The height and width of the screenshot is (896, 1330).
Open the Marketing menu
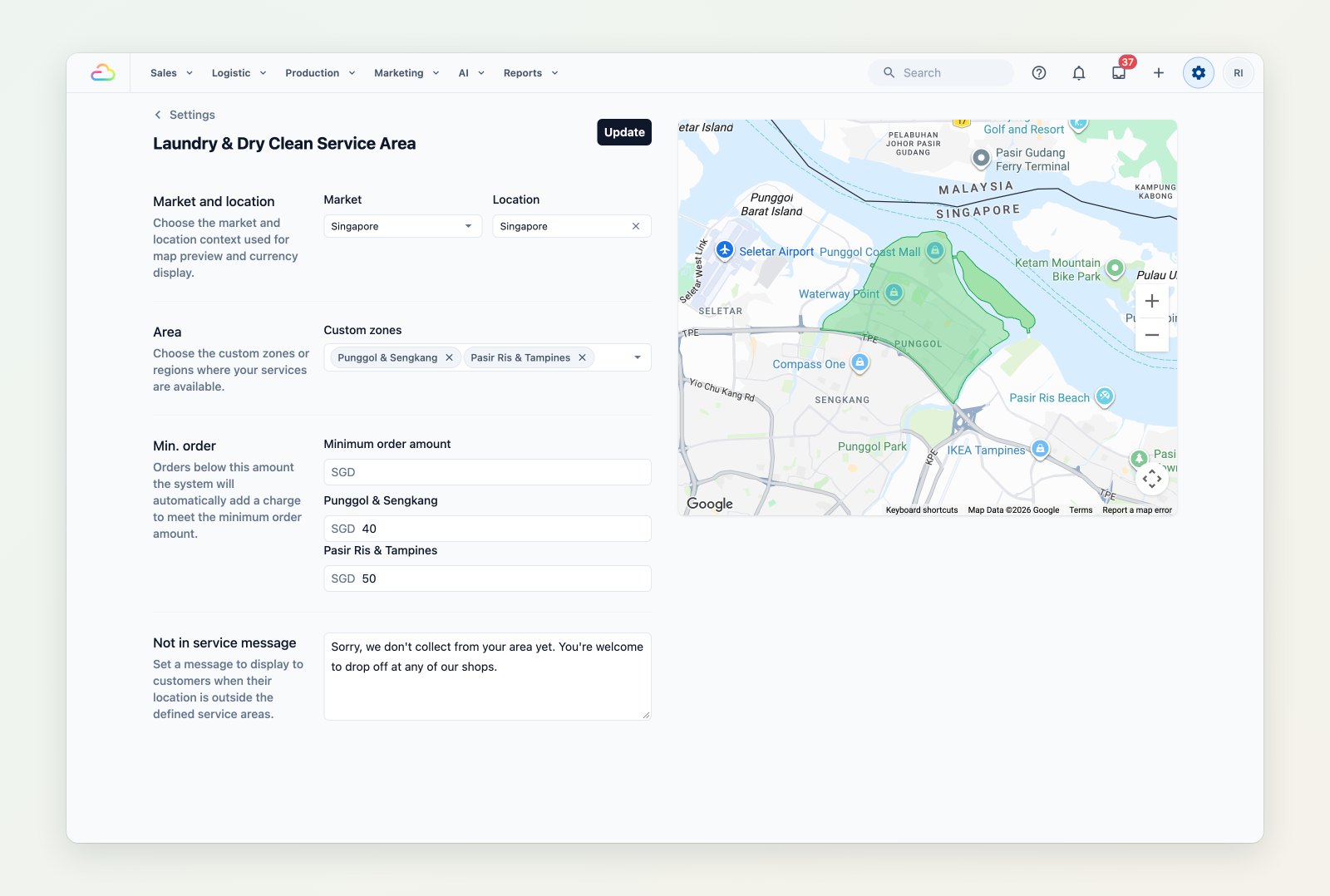(x=406, y=73)
